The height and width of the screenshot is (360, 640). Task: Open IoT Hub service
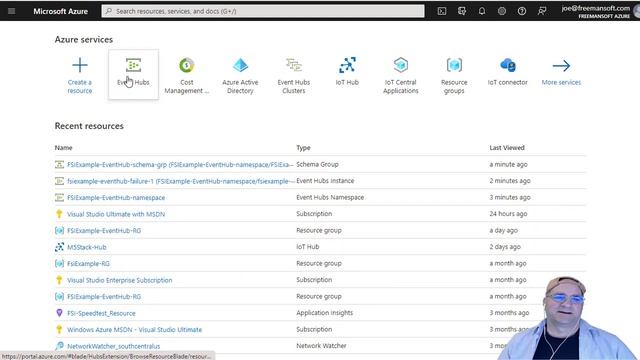[347, 71]
